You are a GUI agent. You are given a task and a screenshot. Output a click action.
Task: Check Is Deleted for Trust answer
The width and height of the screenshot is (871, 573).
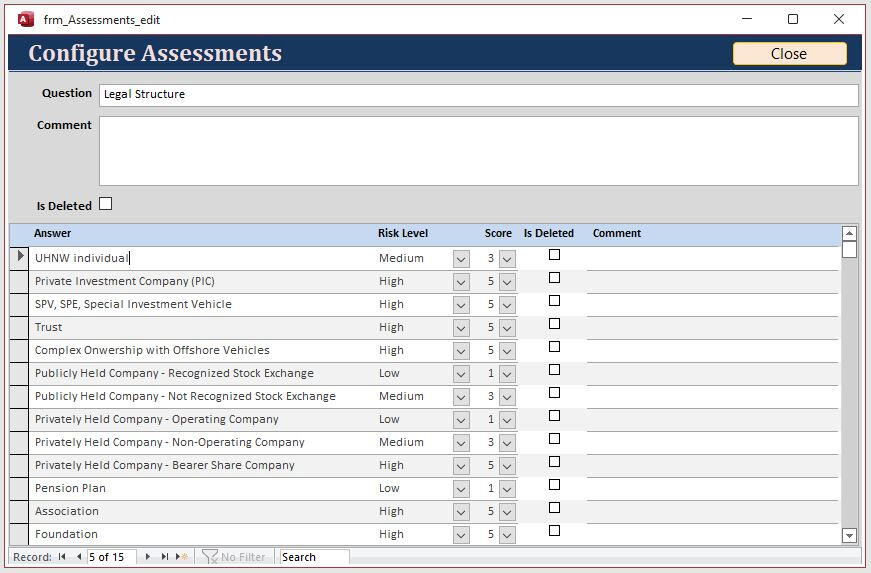point(554,324)
